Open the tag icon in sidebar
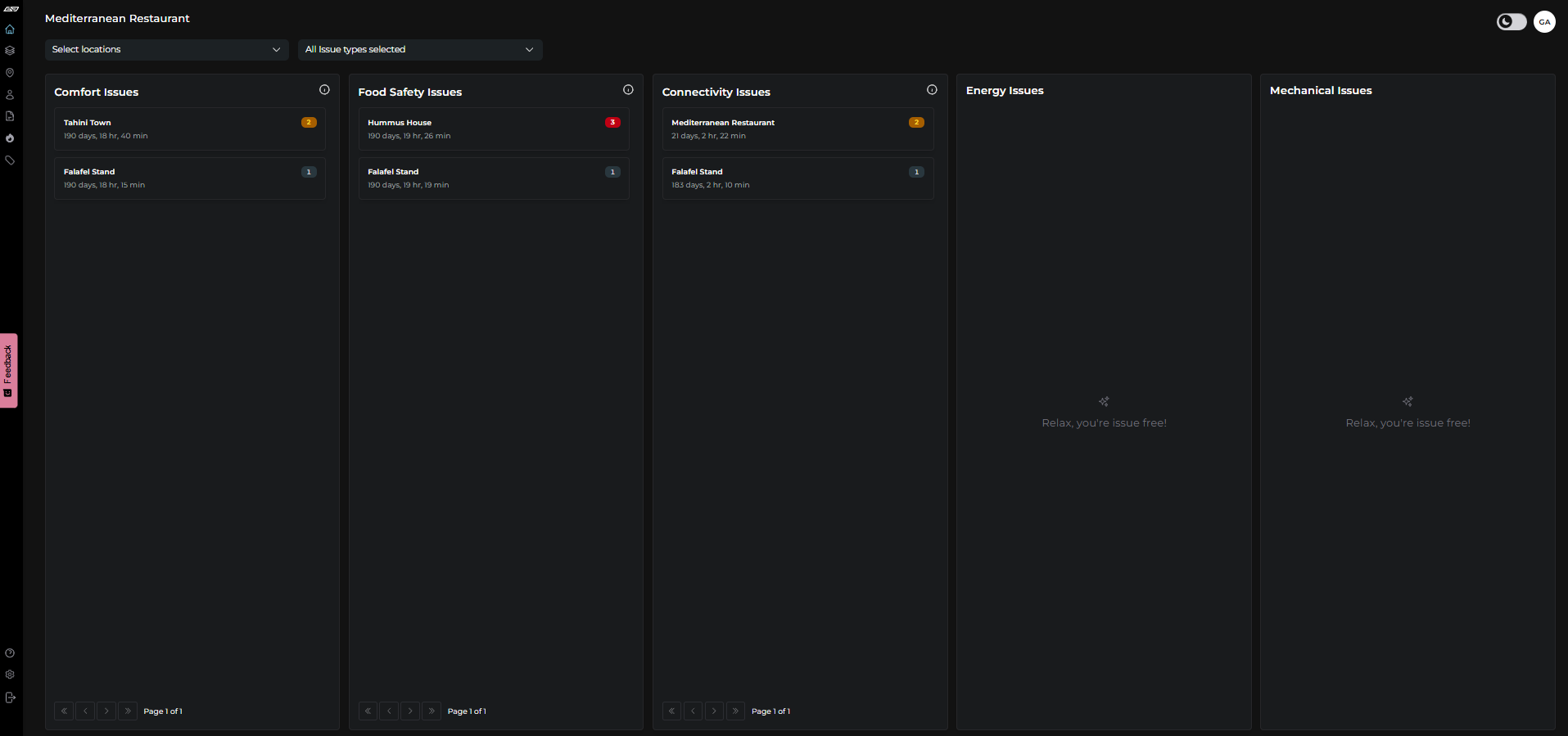 [10, 160]
